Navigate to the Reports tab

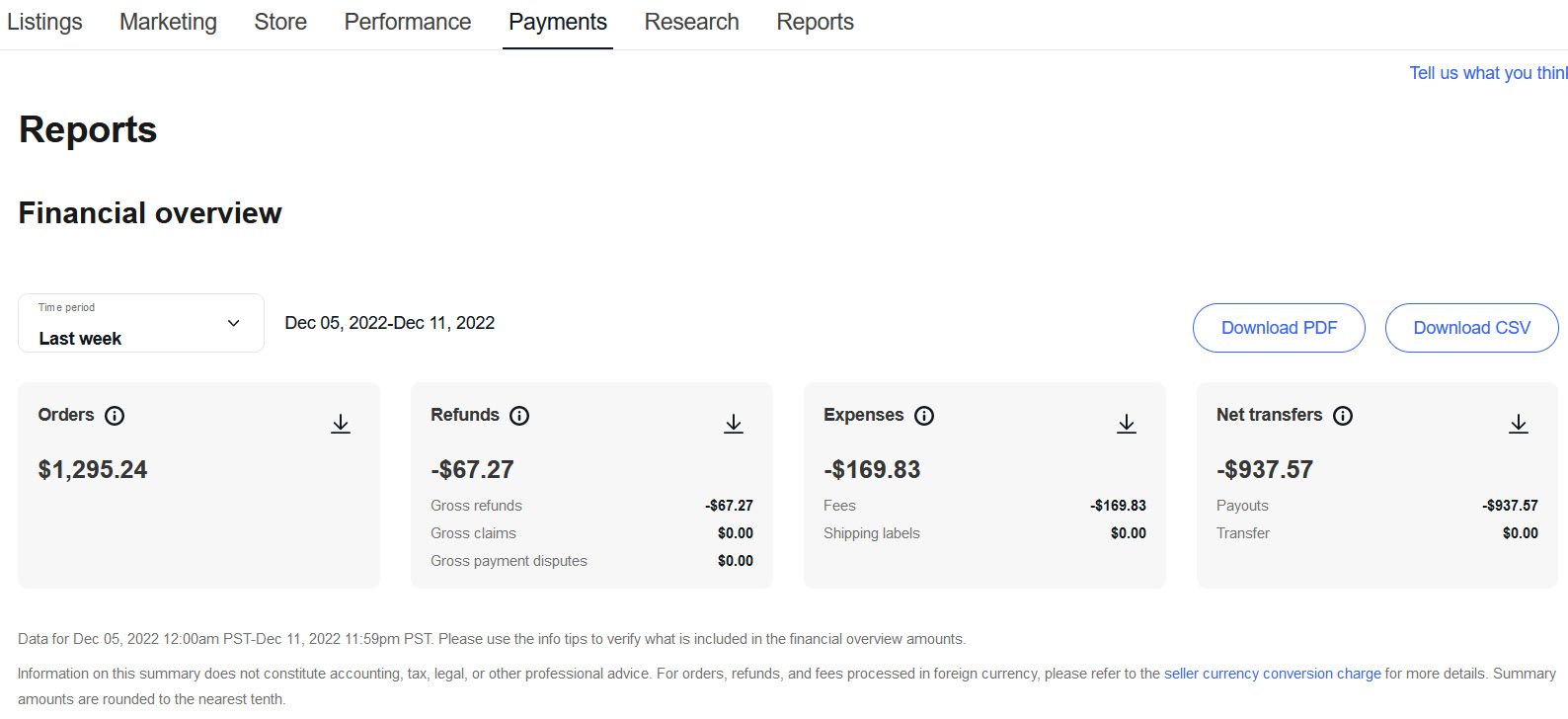coord(815,22)
